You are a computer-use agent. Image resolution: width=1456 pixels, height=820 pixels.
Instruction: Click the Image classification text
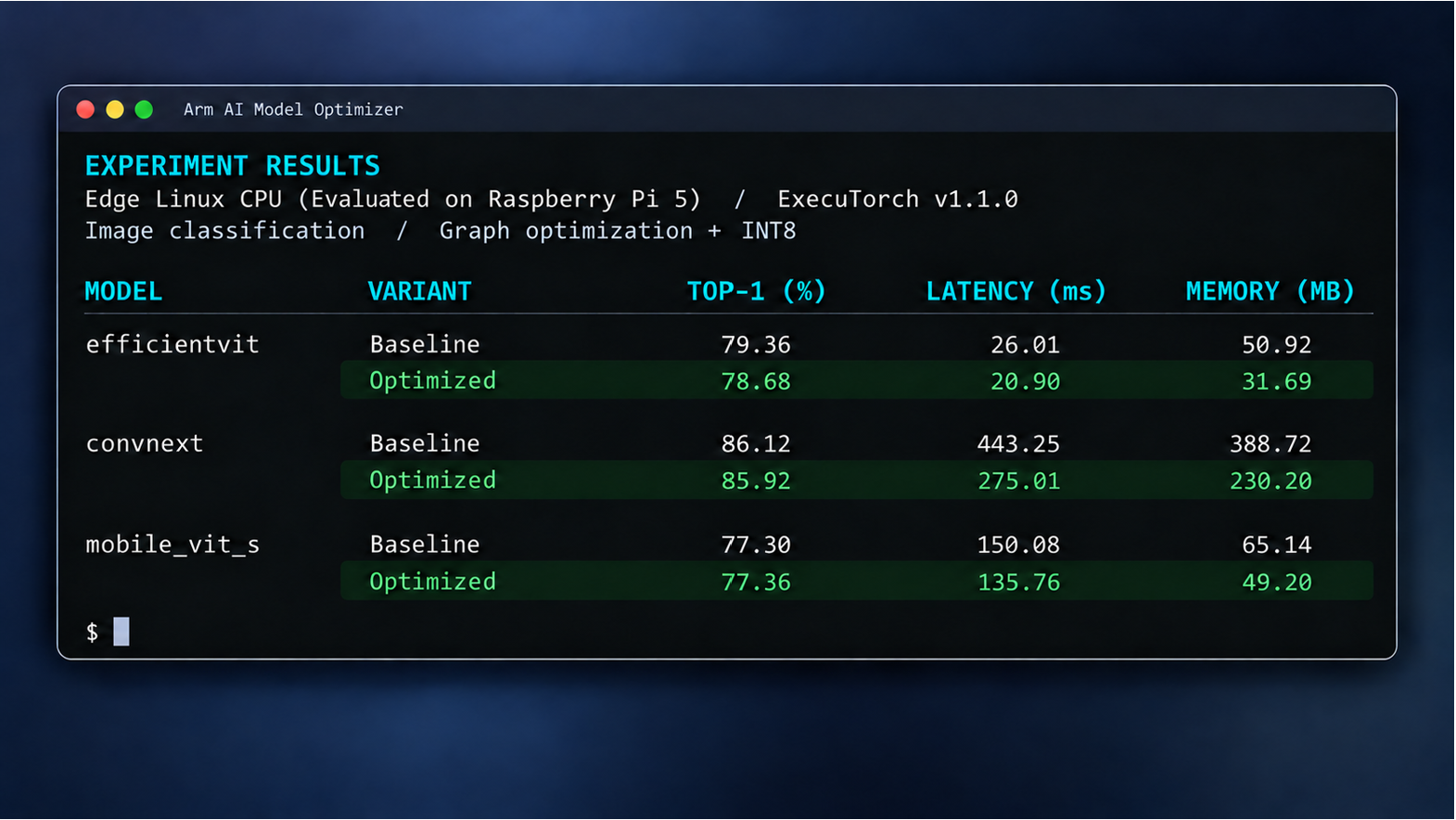pyautogui.click(x=225, y=231)
